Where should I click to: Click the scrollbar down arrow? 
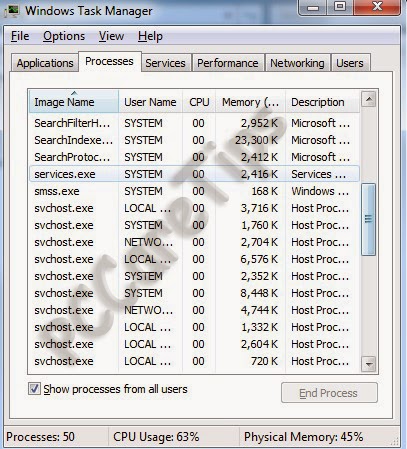(x=369, y=364)
